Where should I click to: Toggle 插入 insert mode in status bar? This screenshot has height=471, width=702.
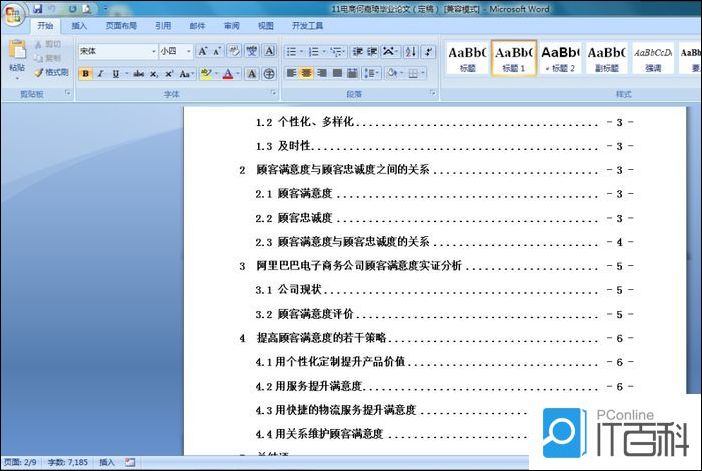coord(107,462)
